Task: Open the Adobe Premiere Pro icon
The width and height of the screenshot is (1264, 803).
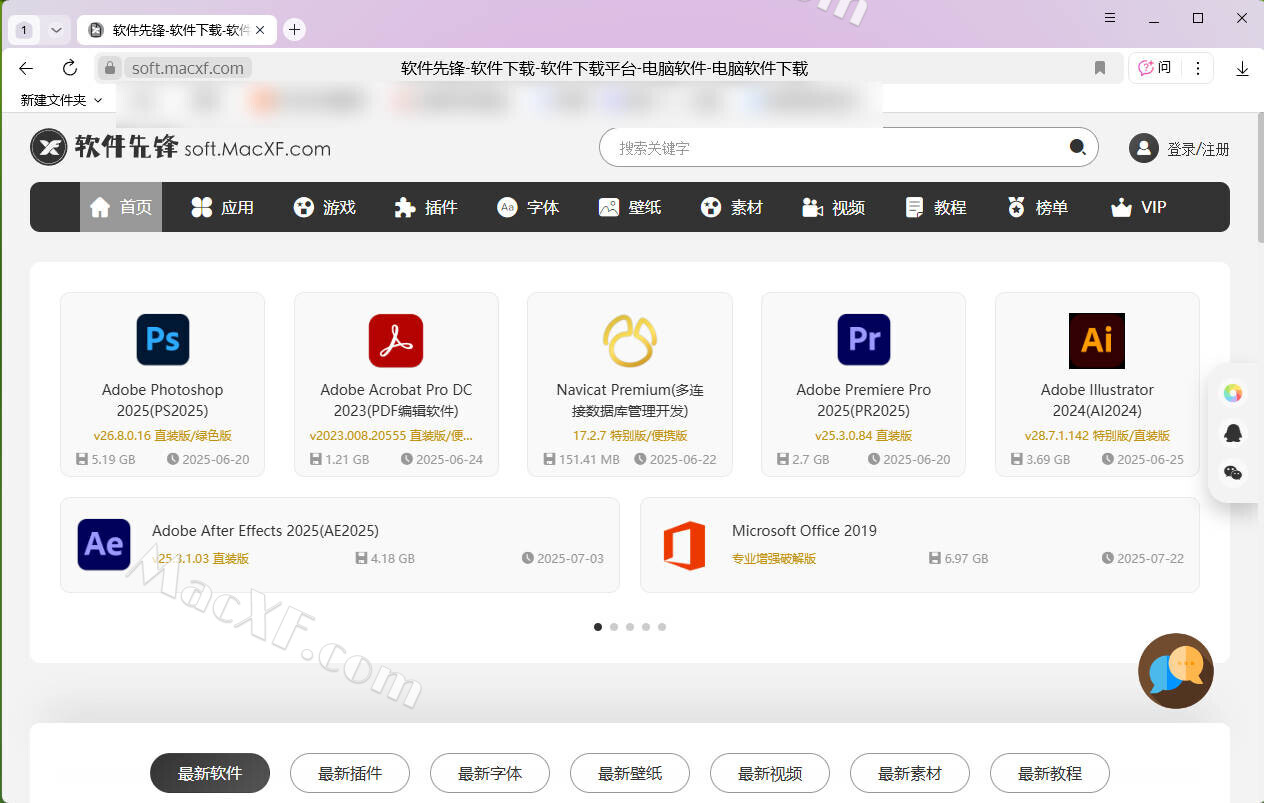Action: [864, 339]
